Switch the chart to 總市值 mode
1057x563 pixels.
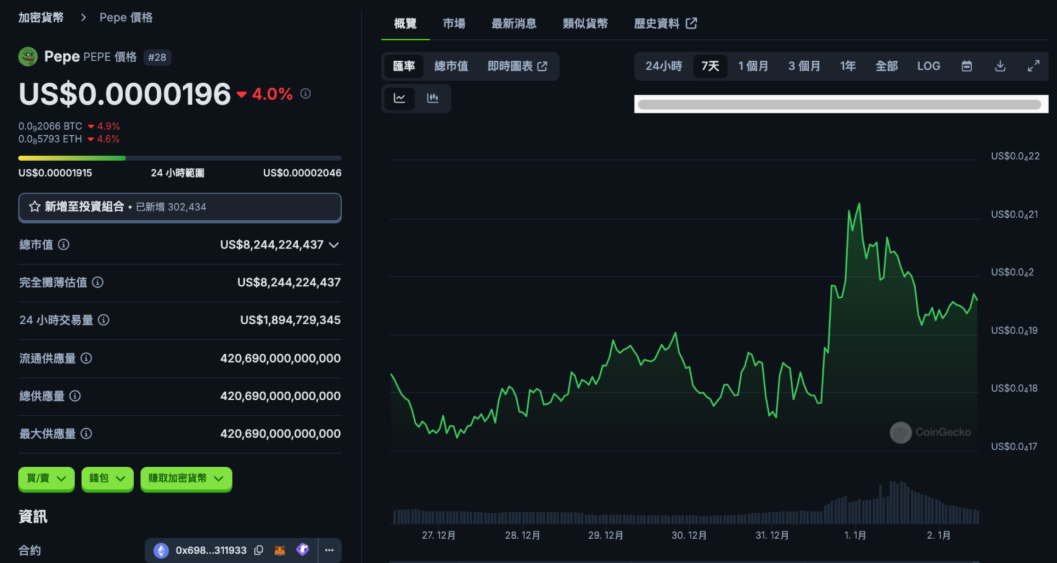[451, 66]
